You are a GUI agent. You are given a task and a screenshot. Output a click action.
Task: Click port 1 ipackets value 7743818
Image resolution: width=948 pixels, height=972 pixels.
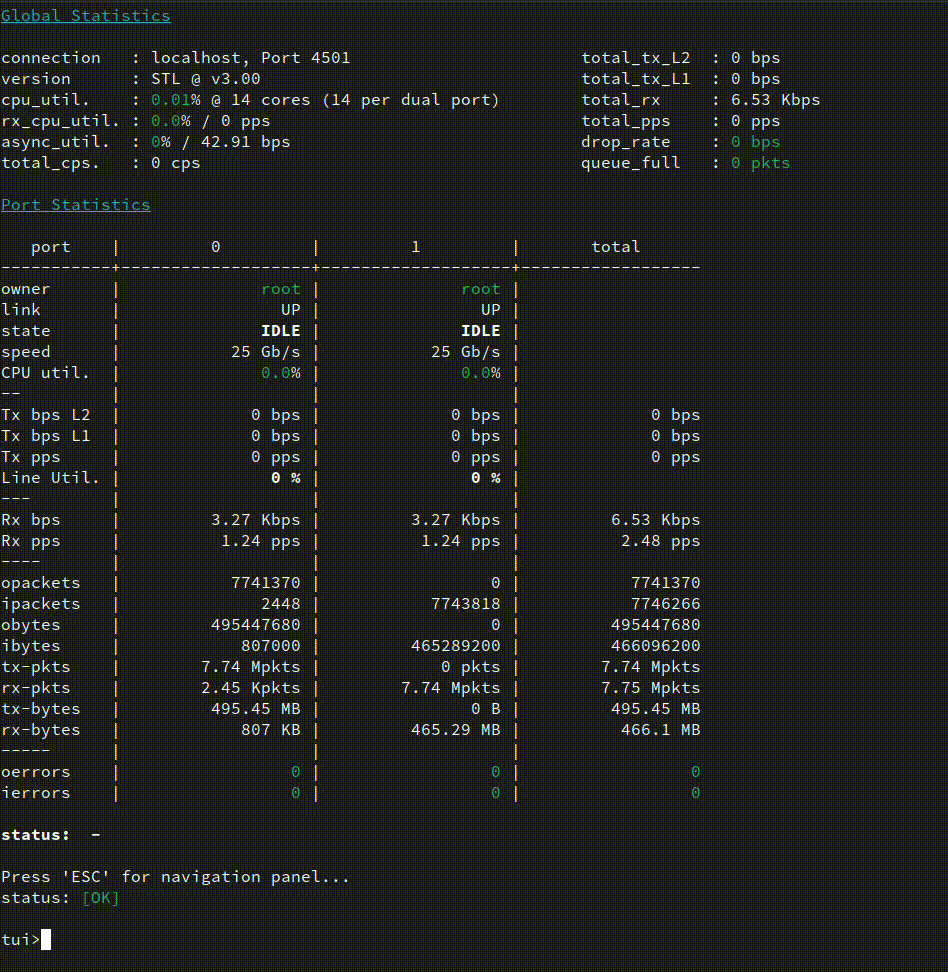pyautogui.click(x=465, y=604)
